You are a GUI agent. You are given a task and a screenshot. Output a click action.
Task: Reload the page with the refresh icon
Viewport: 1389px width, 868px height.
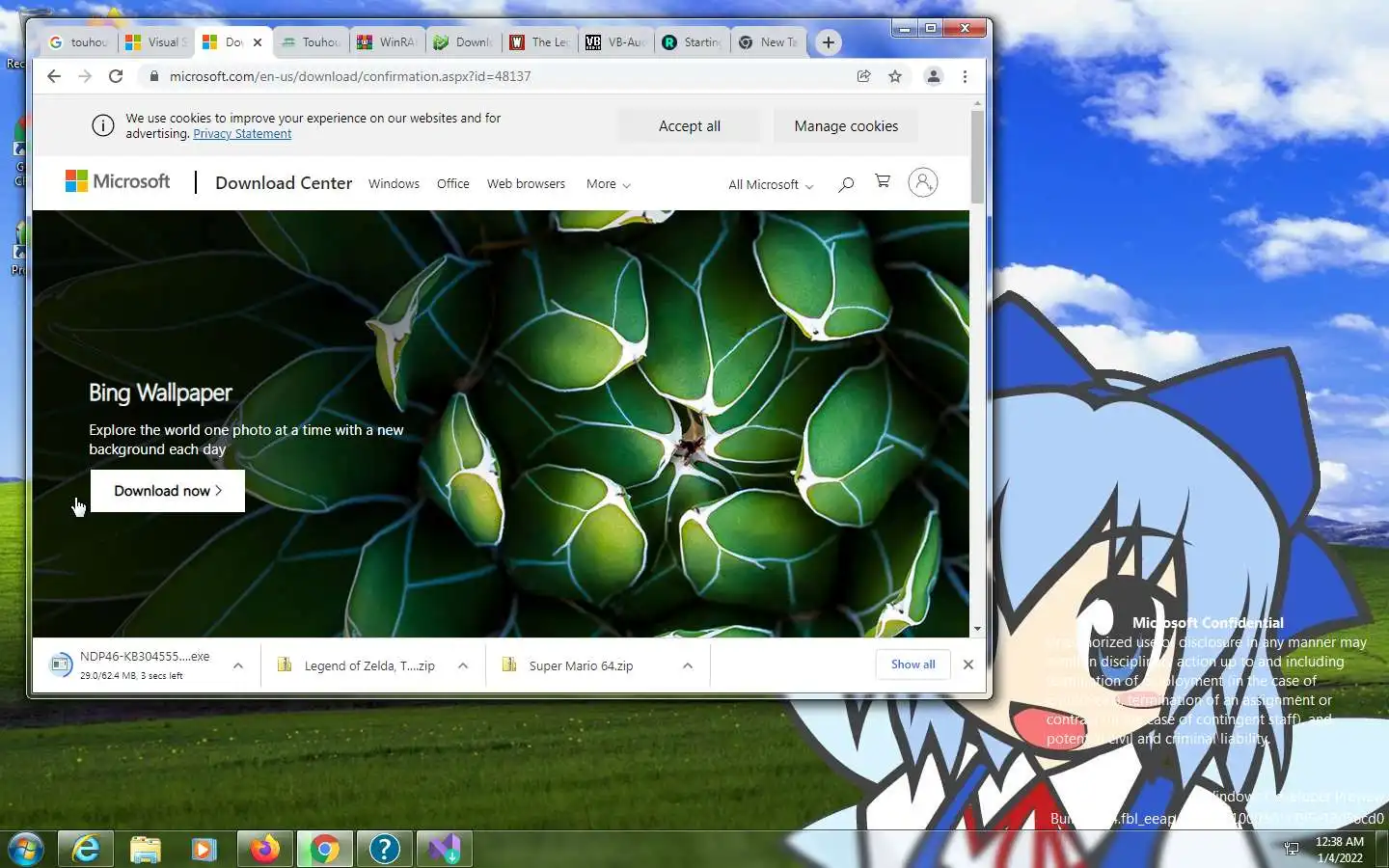click(116, 76)
